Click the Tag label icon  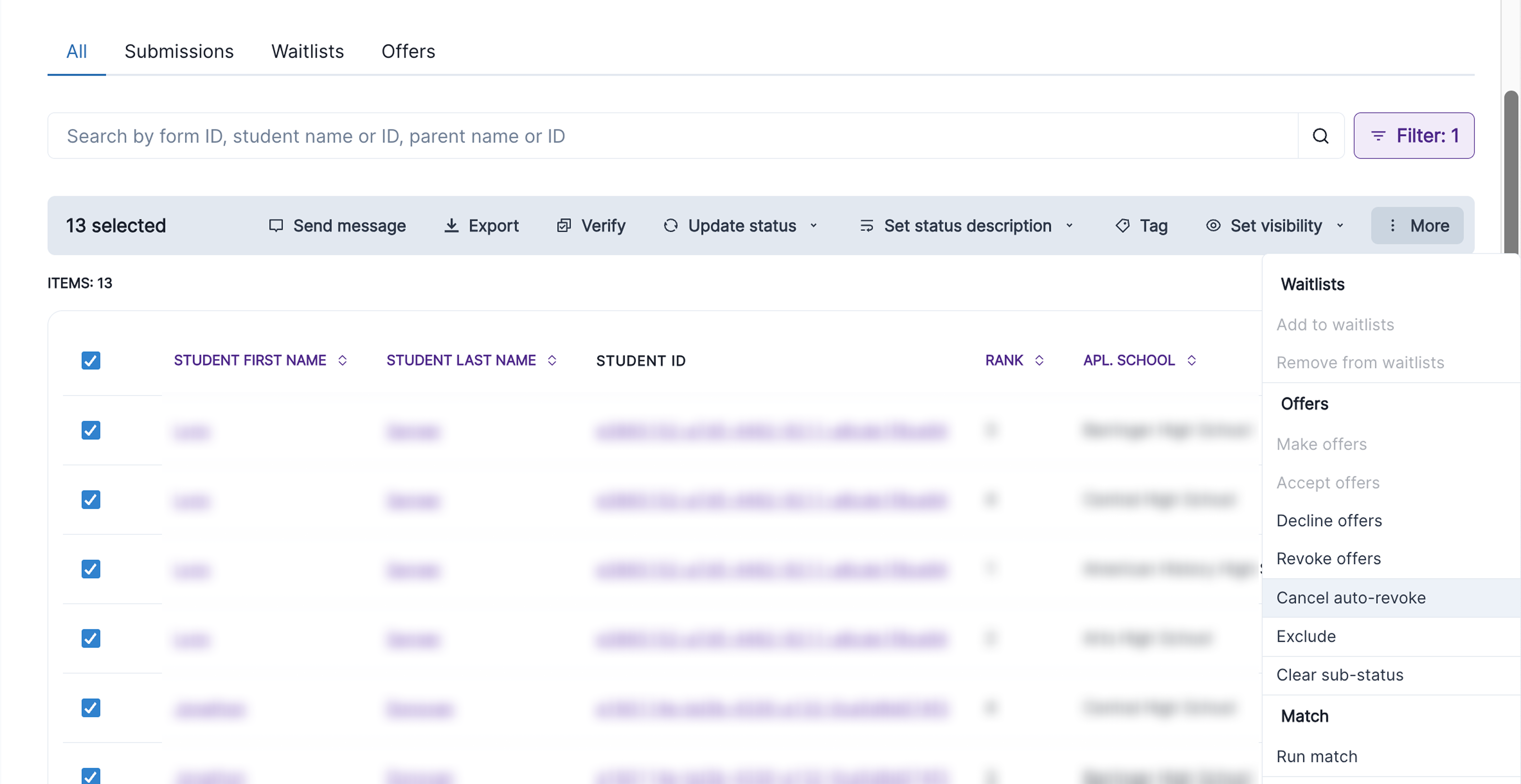pos(1122,226)
